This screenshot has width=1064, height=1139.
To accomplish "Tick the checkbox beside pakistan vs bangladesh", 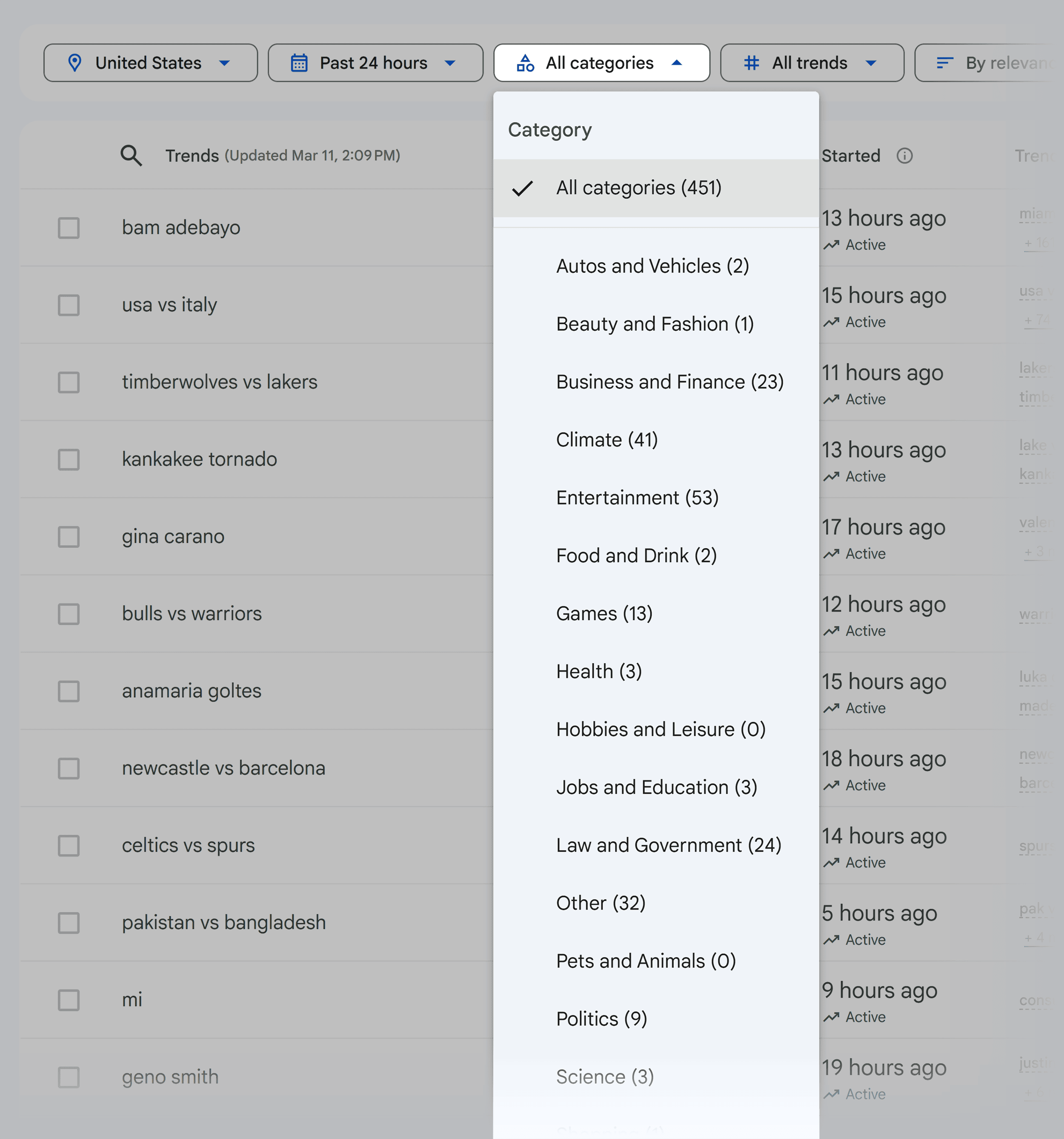I will pyautogui.click(x=68, y=923).
